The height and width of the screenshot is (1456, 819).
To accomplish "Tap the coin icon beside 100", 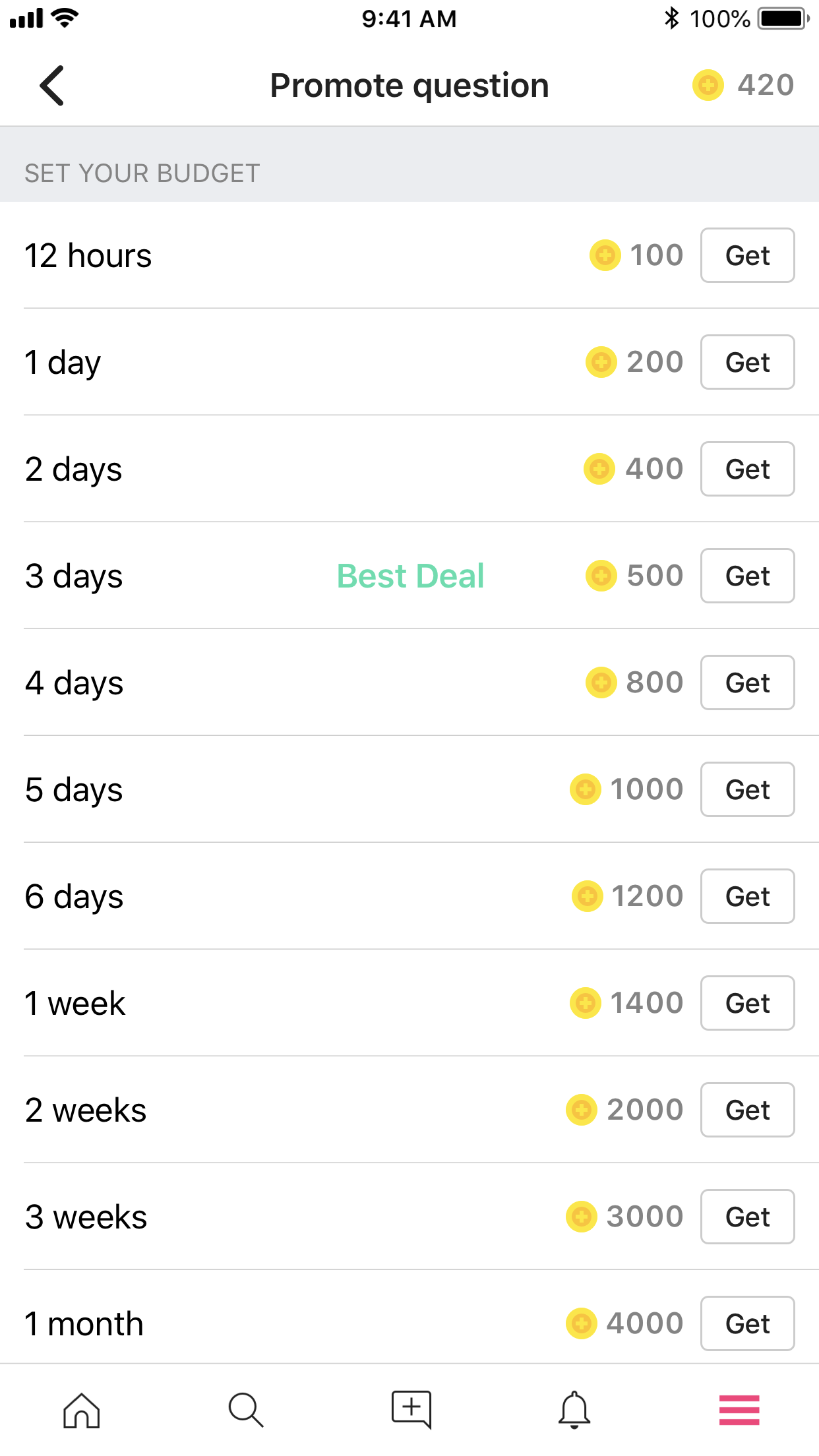I will (605, 255).
